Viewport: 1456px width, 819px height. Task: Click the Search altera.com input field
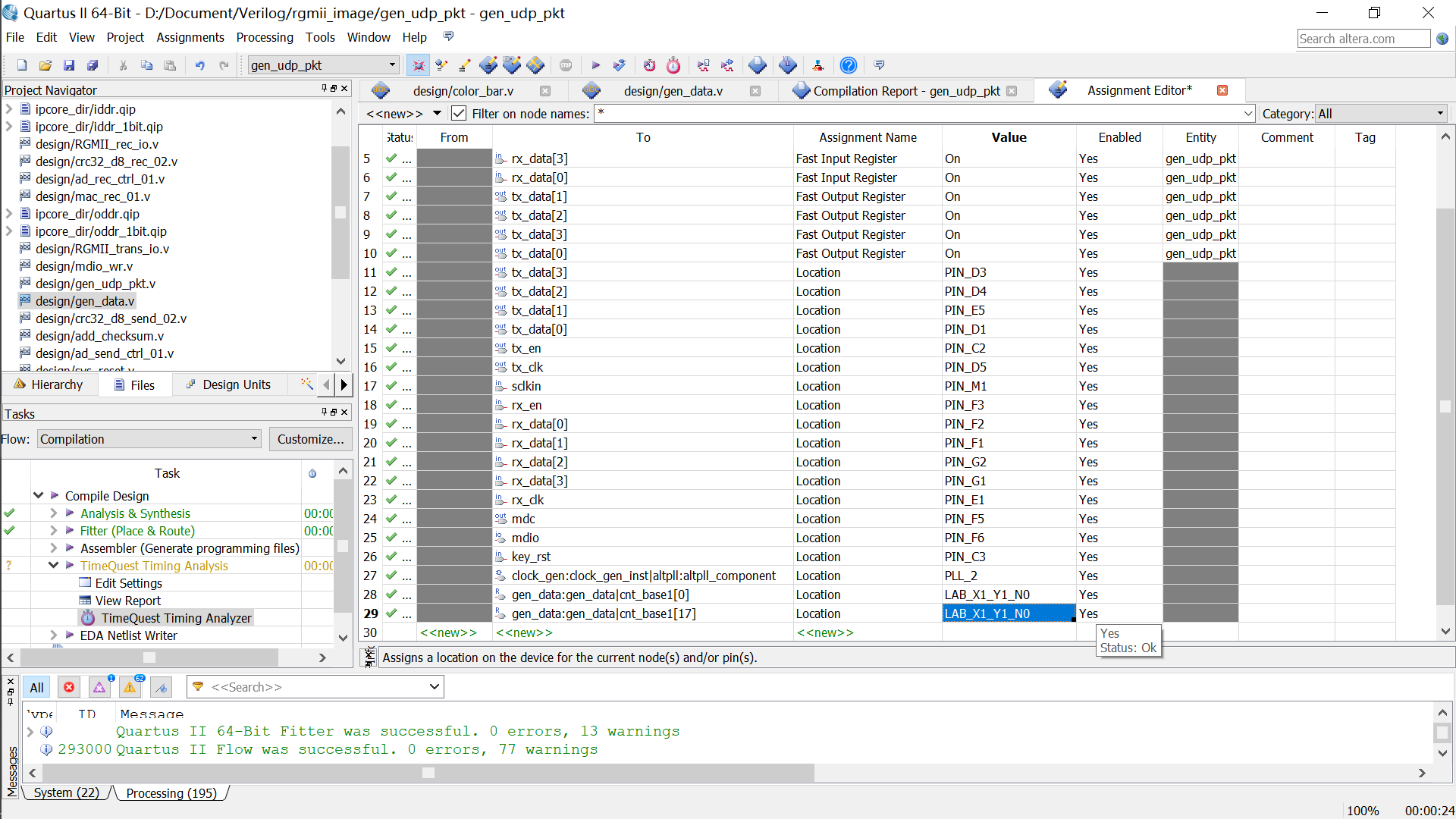(x=1363, y=39)
